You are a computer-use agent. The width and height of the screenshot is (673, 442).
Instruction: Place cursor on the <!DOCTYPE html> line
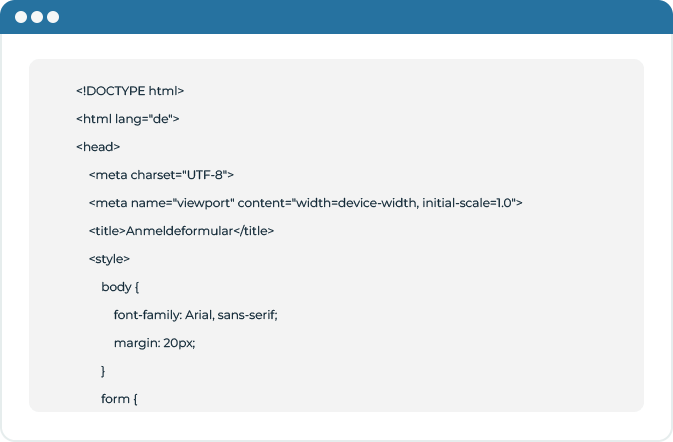coord(129,91)
